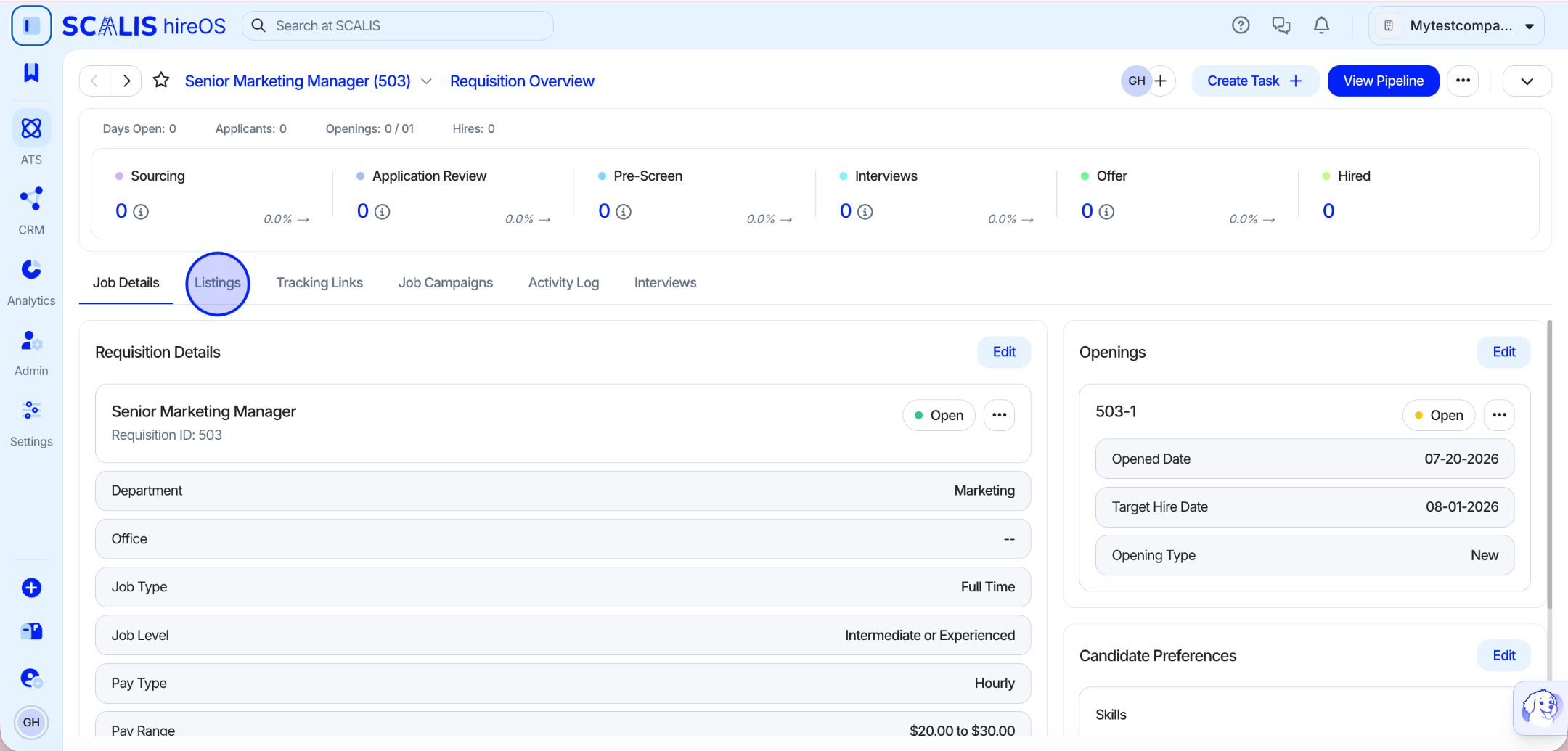Show info for Application Review stage count

coord(383,212)
